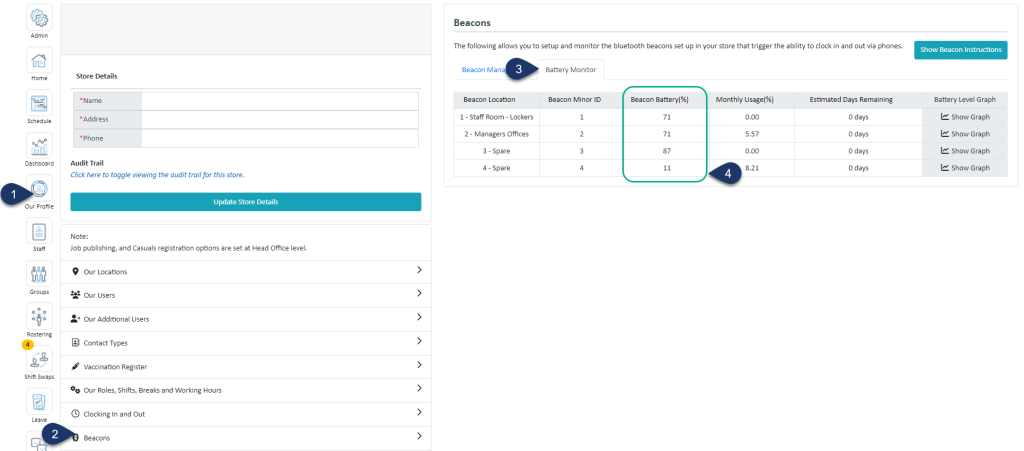1024x451 pixels.
Task: Select the '1 - Staff Room - Lockers' cell
Action: 498,117
